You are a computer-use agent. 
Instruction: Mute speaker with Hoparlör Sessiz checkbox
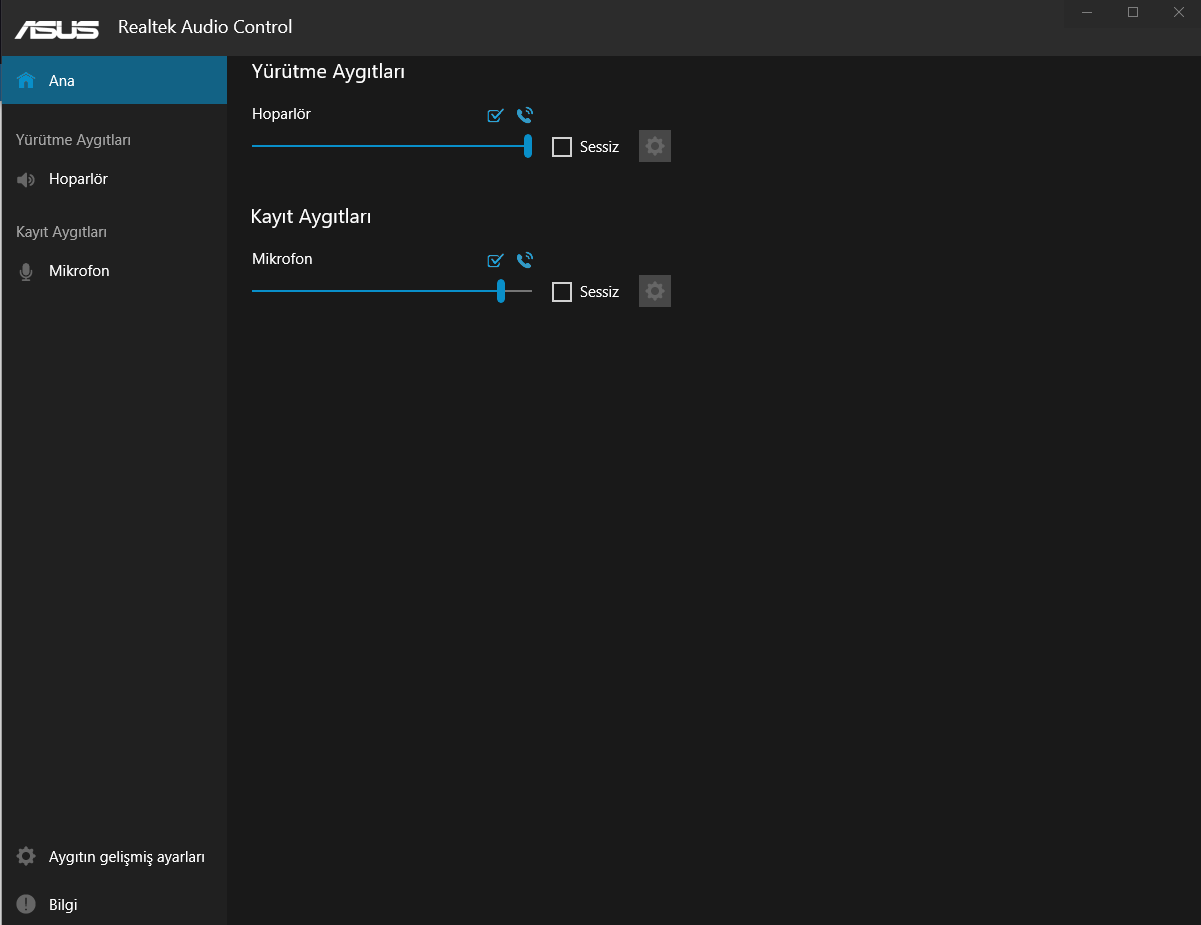pyautogui.click(x=562, y=147)
